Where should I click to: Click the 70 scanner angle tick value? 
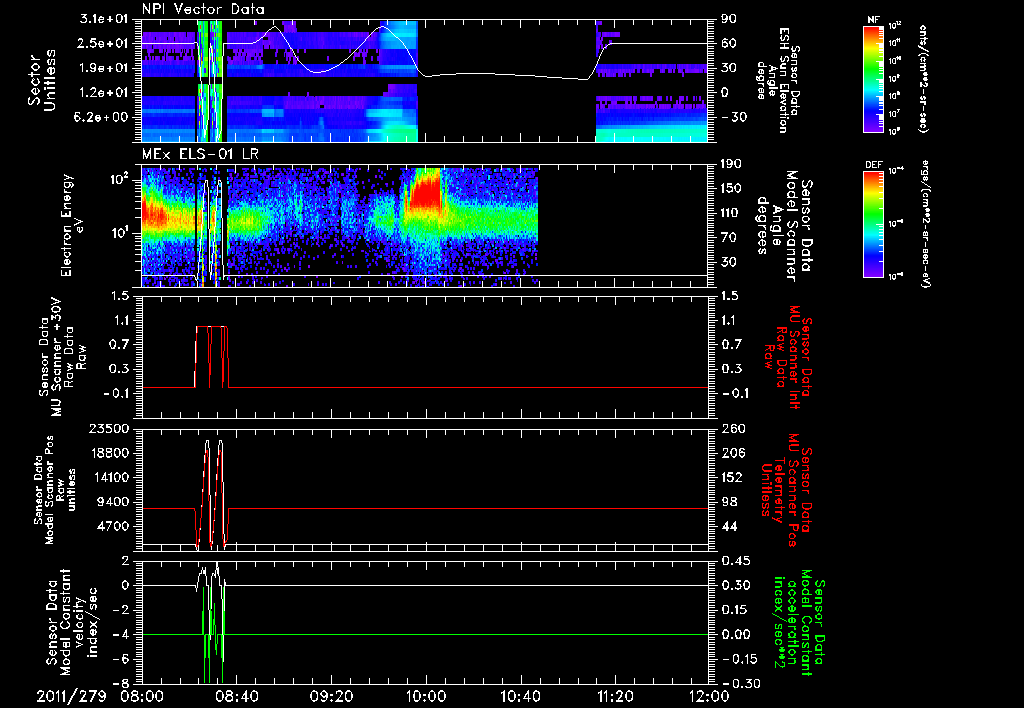pos(728,238)
